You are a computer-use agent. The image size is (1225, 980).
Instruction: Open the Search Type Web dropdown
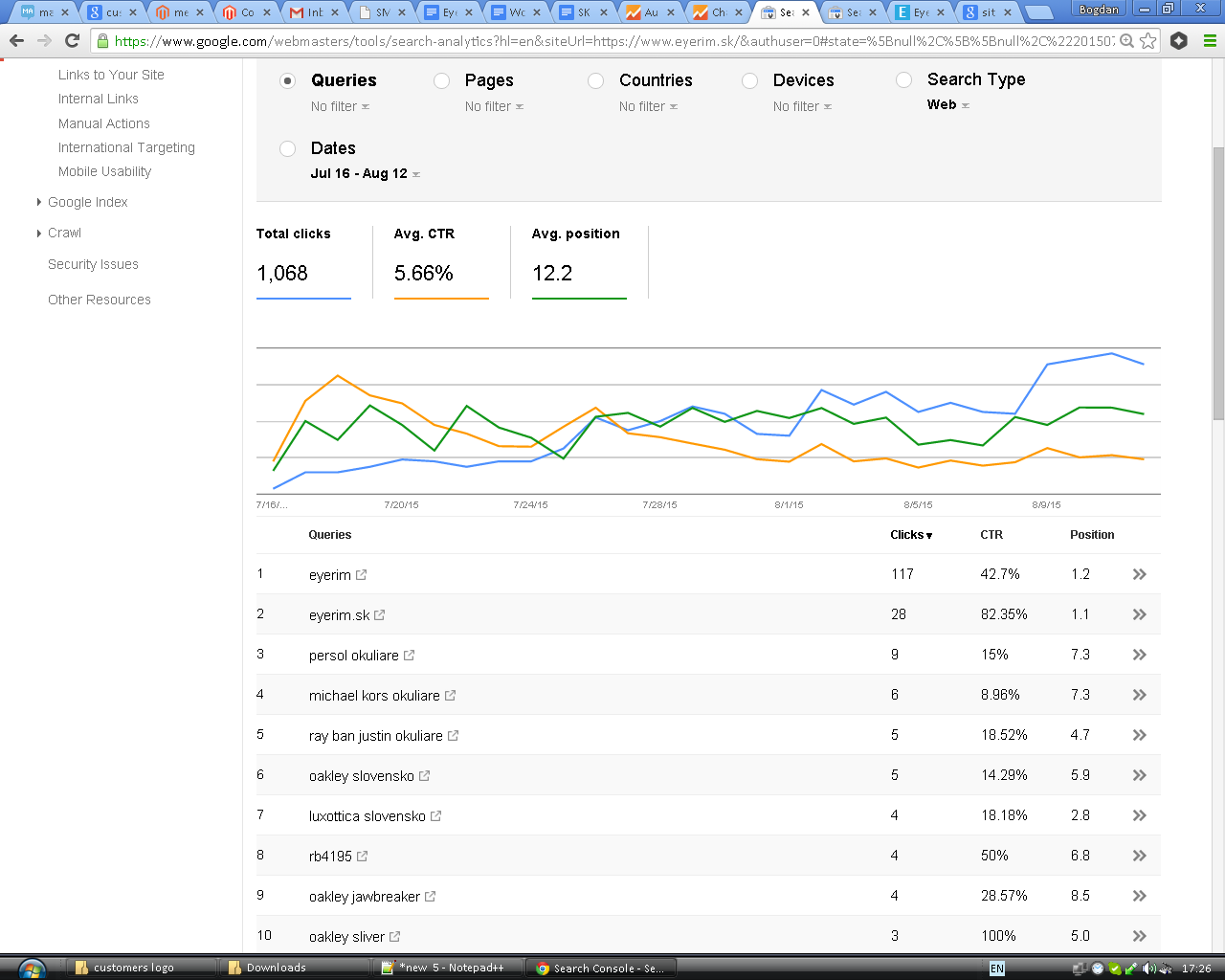[947, 104]
